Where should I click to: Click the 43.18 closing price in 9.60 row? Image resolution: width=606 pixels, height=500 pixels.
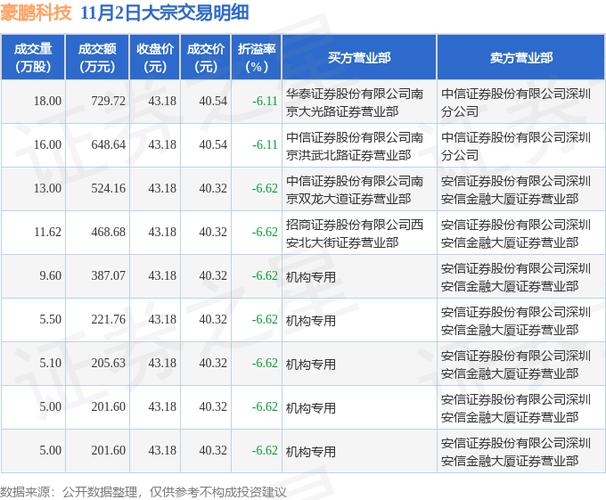pyautogui.click(x=162, y=276)
